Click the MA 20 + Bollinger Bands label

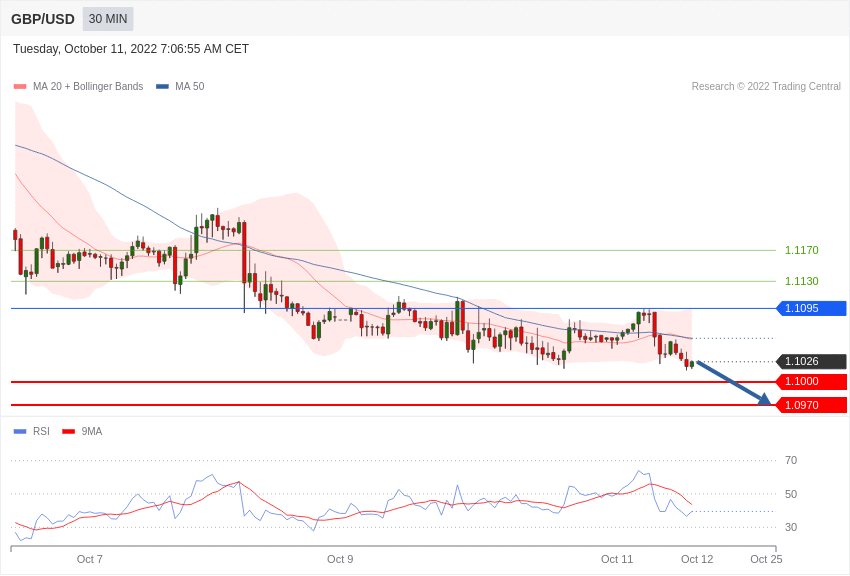88,87
